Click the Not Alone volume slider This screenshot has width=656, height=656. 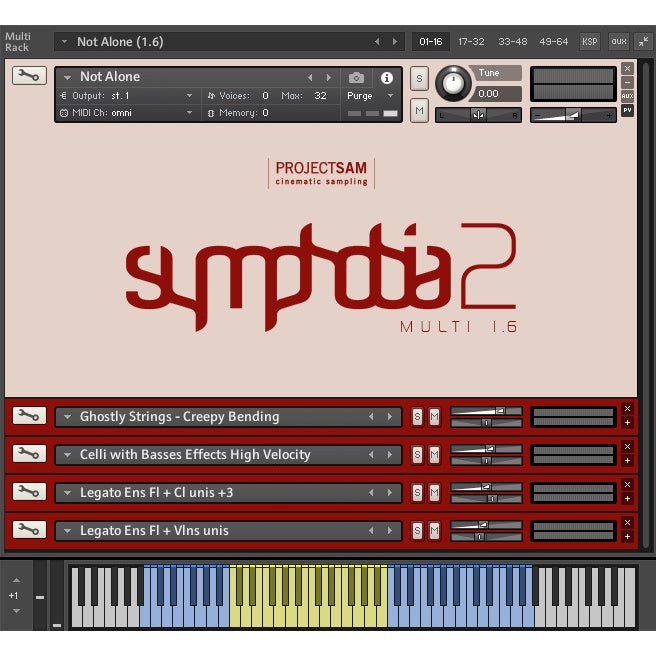573,115
